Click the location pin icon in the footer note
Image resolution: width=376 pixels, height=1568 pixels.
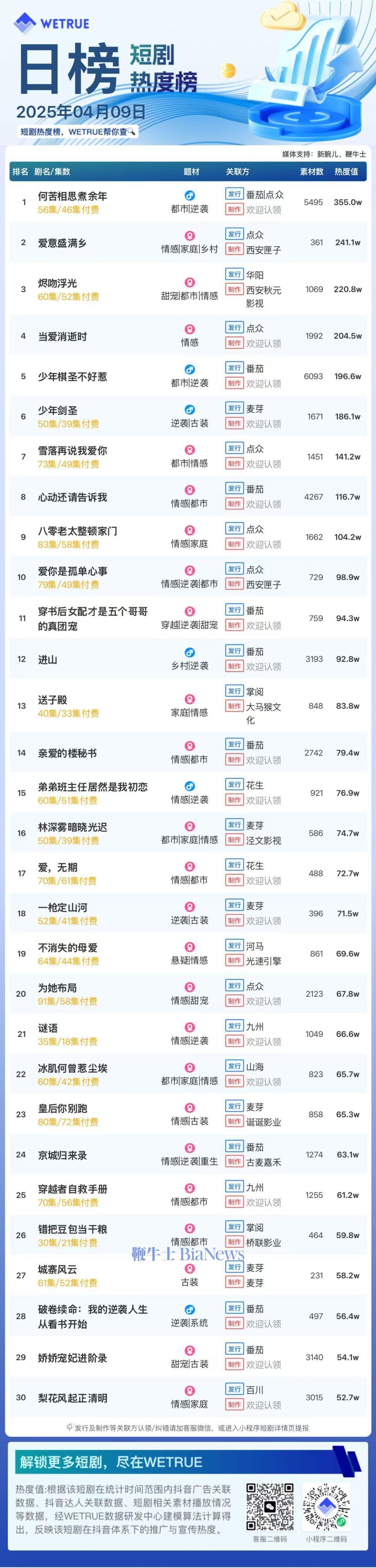[70, 1427]
